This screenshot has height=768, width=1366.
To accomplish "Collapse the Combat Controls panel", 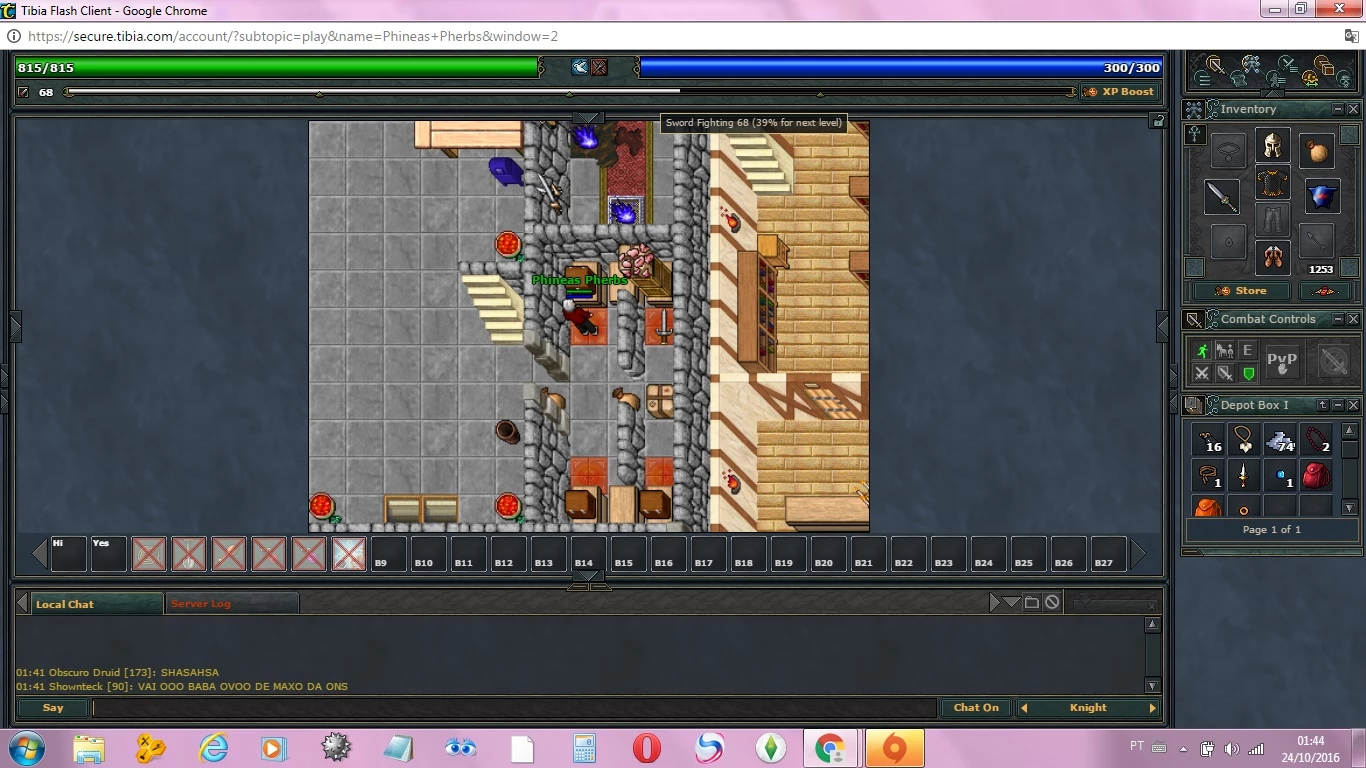I will click(x=1337, y=319).
